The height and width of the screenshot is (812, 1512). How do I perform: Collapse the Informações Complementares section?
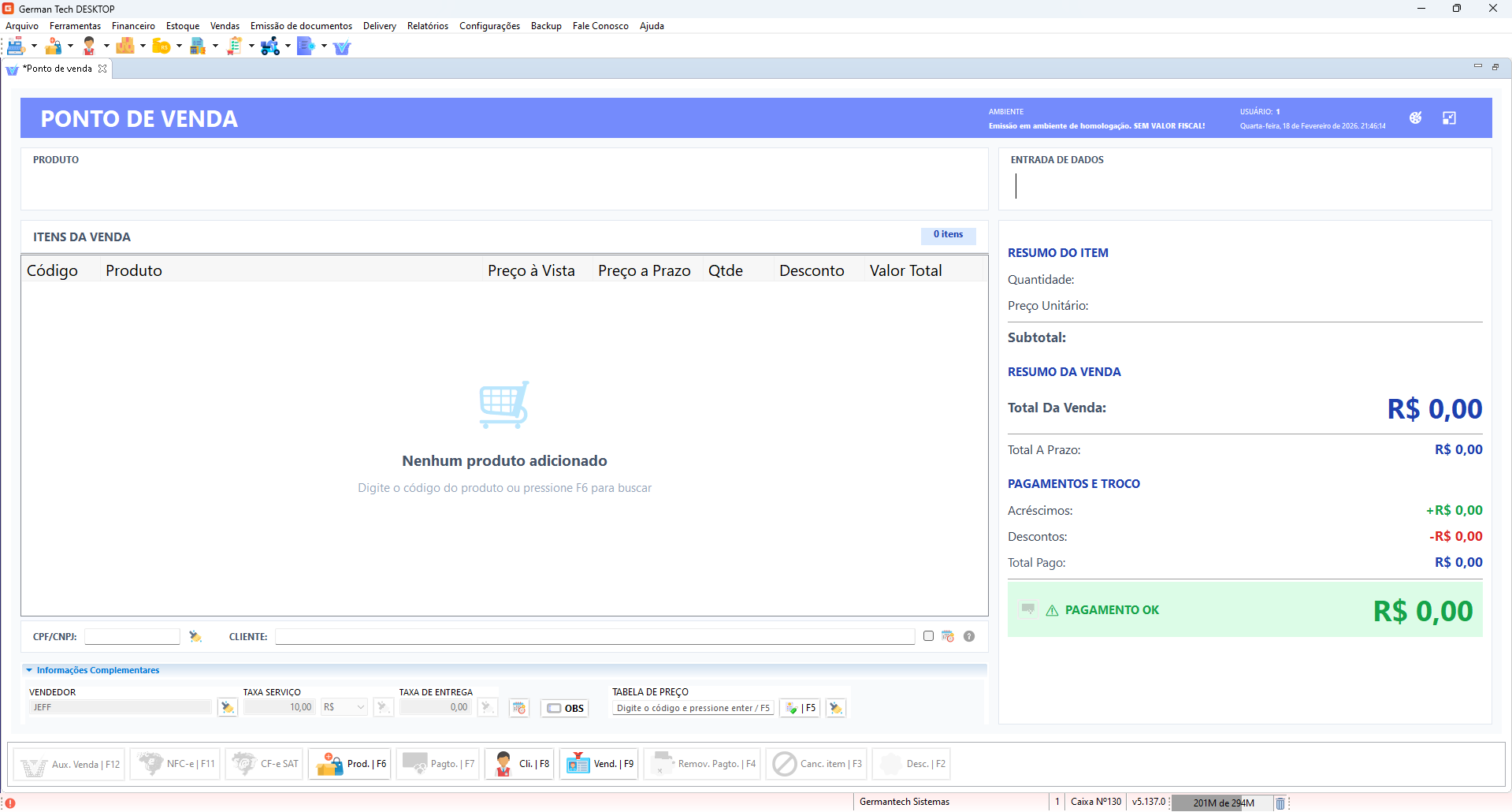coord(29,670)
